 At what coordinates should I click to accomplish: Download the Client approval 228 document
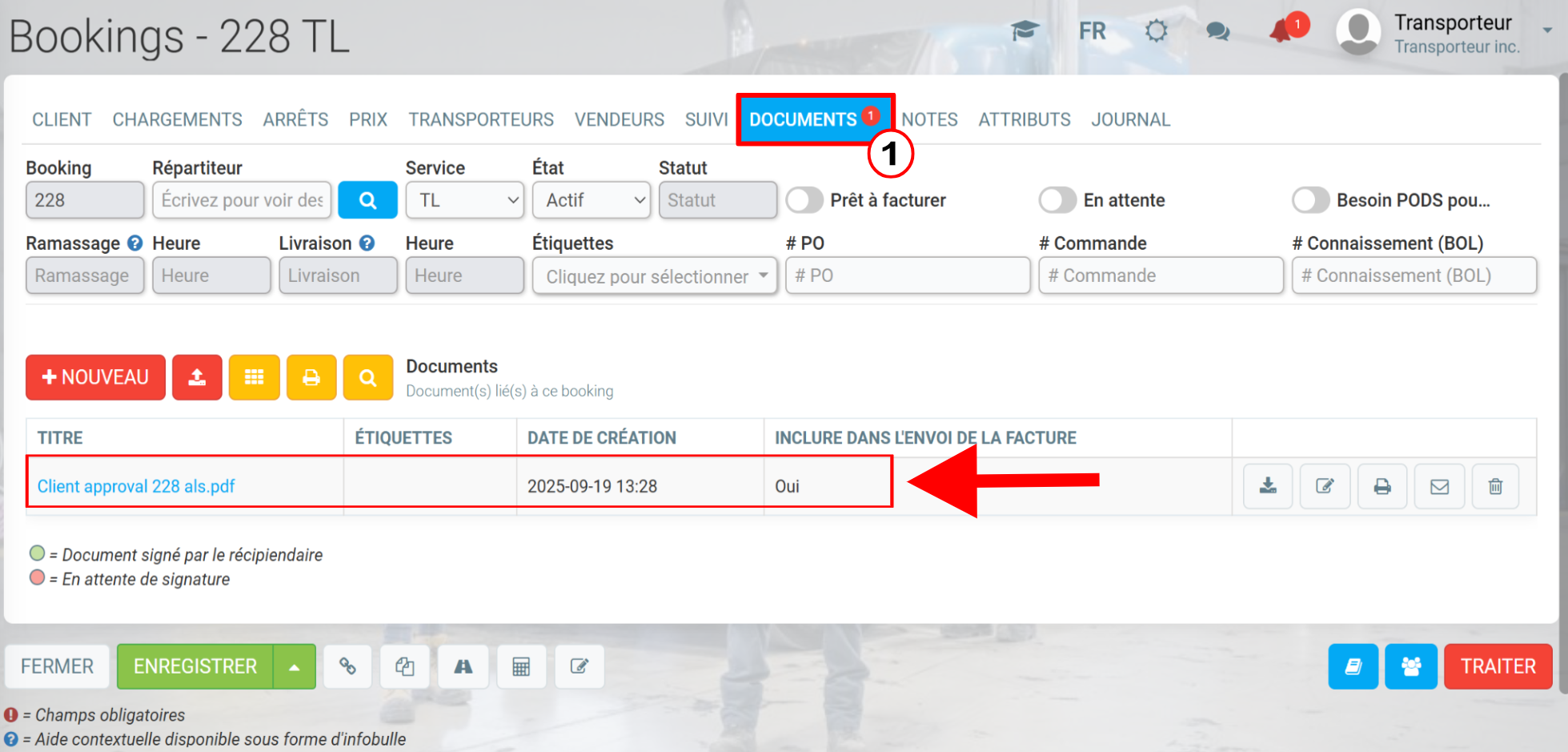pyautogui.click(x=1268, y=486)
